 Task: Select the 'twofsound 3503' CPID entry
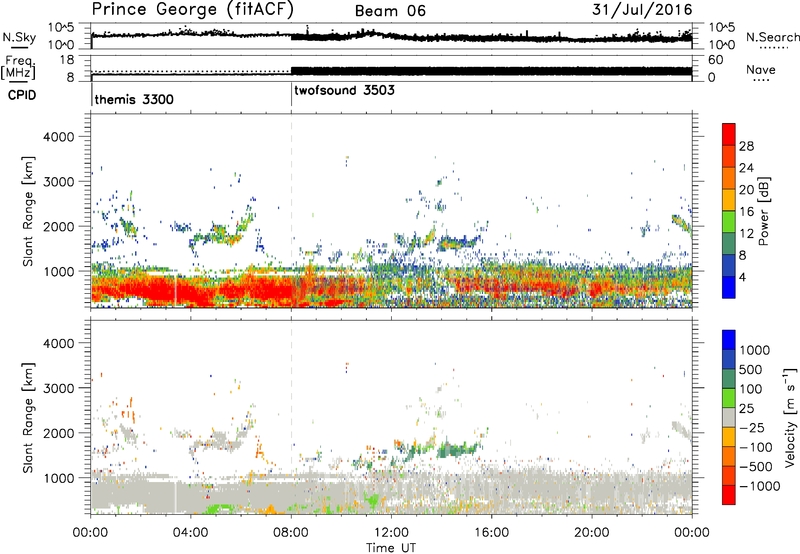[x=344, y=90]
